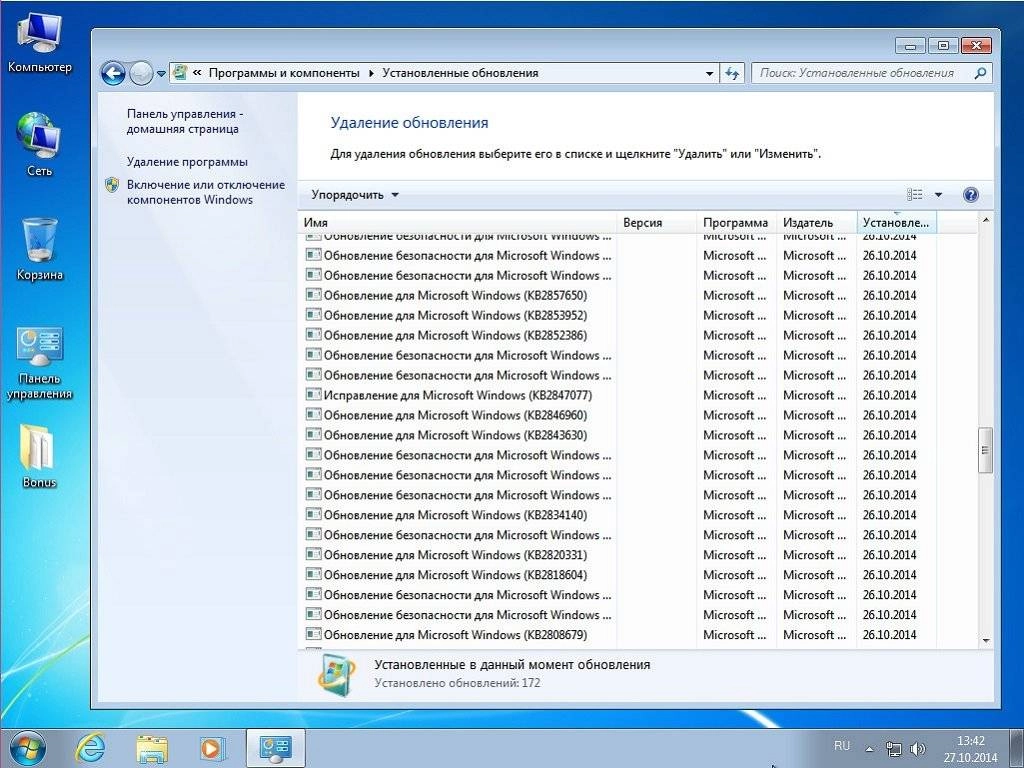The width and height of the screenshot is (1024, 768).
Task: Click Установлено обновлений: 172 status text
Action: click(457, 683)
